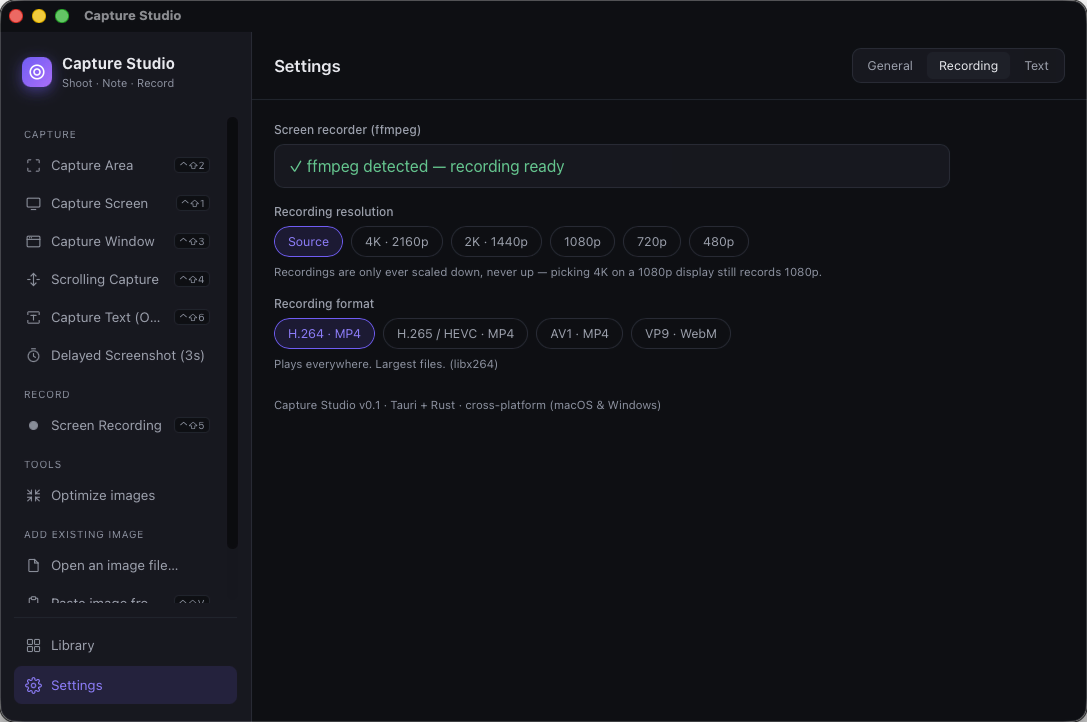The image size is (1087, 722).
Task: Click the Optimize images compress icon
Action: coord(33,496)
